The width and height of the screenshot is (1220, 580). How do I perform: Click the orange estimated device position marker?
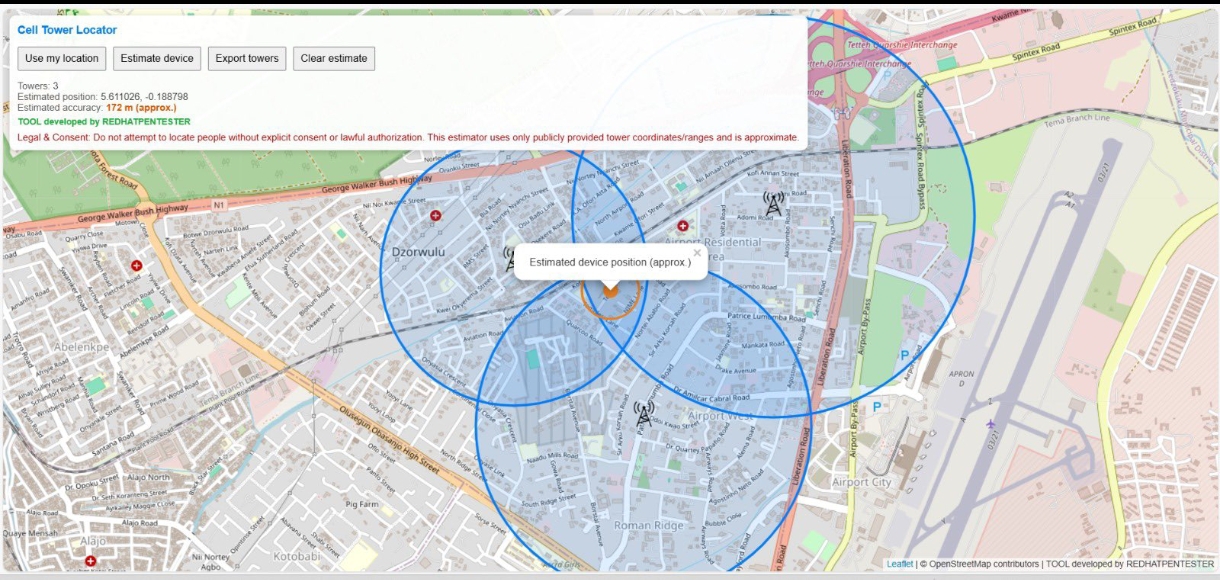610,293
